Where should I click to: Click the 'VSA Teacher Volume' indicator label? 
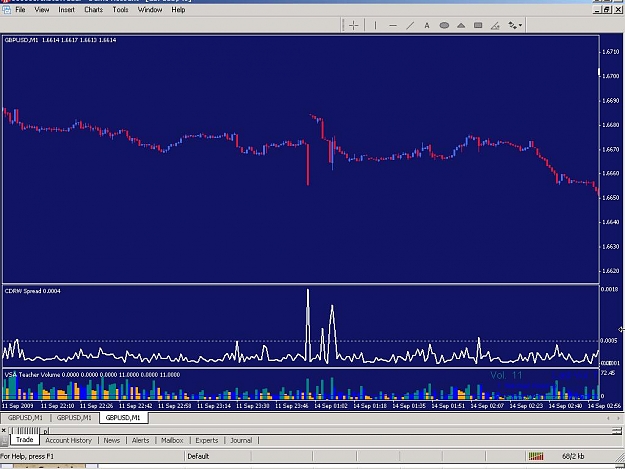coord(92,375)
